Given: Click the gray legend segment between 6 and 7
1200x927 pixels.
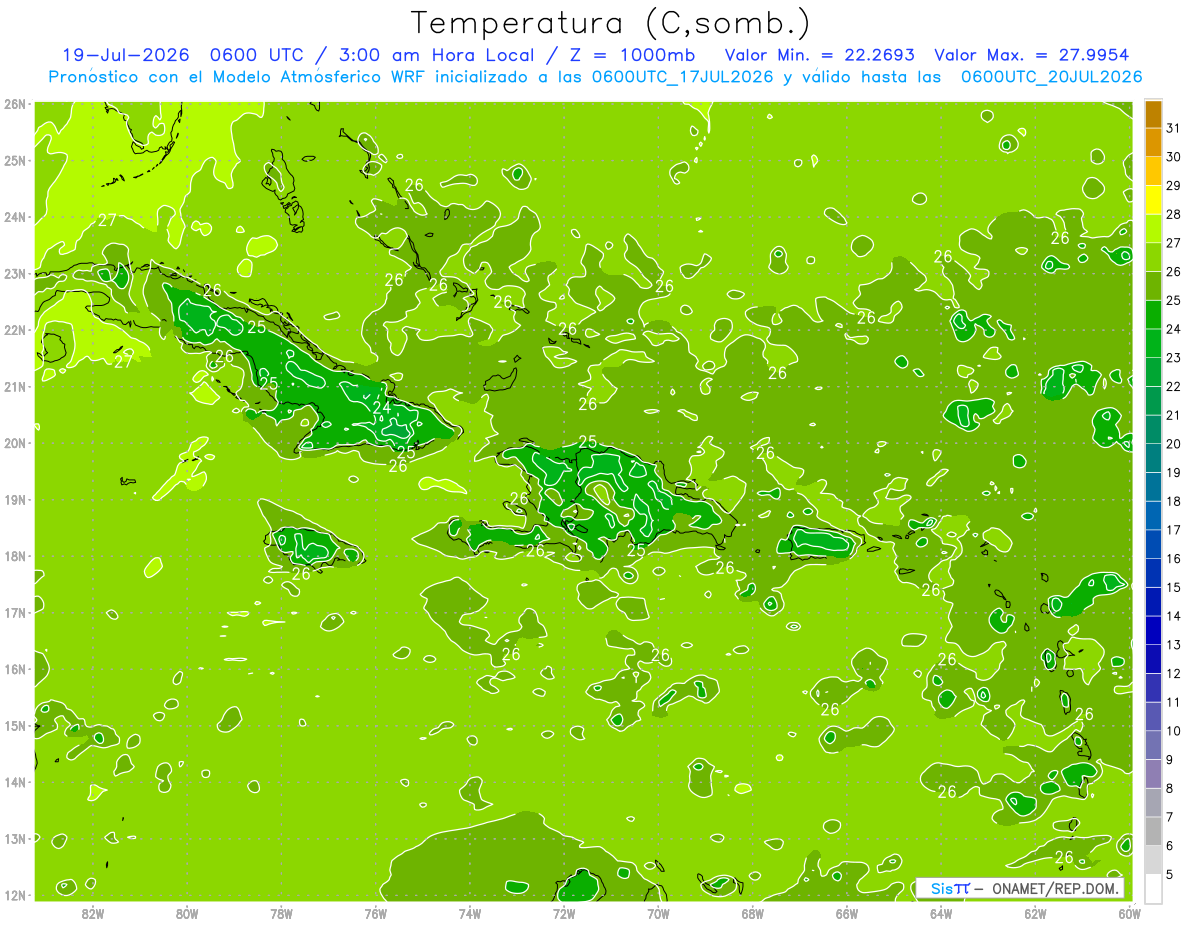Looking at the screenshot, I should [1153, 831].
